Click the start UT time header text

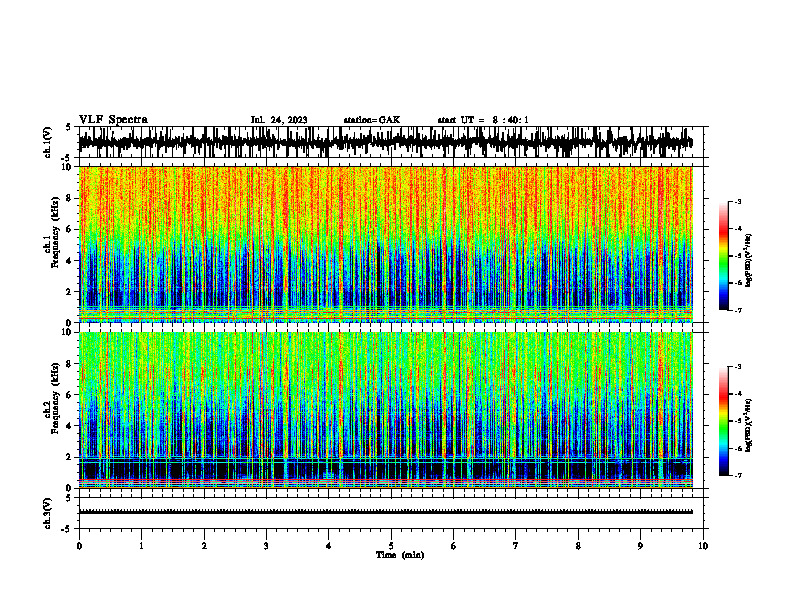click(483, 120)
